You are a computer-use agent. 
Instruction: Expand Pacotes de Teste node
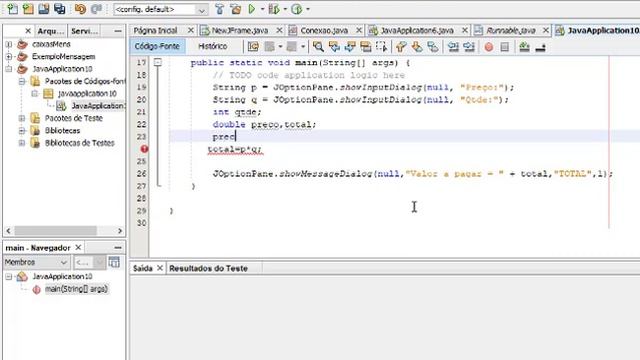(22, 118)
